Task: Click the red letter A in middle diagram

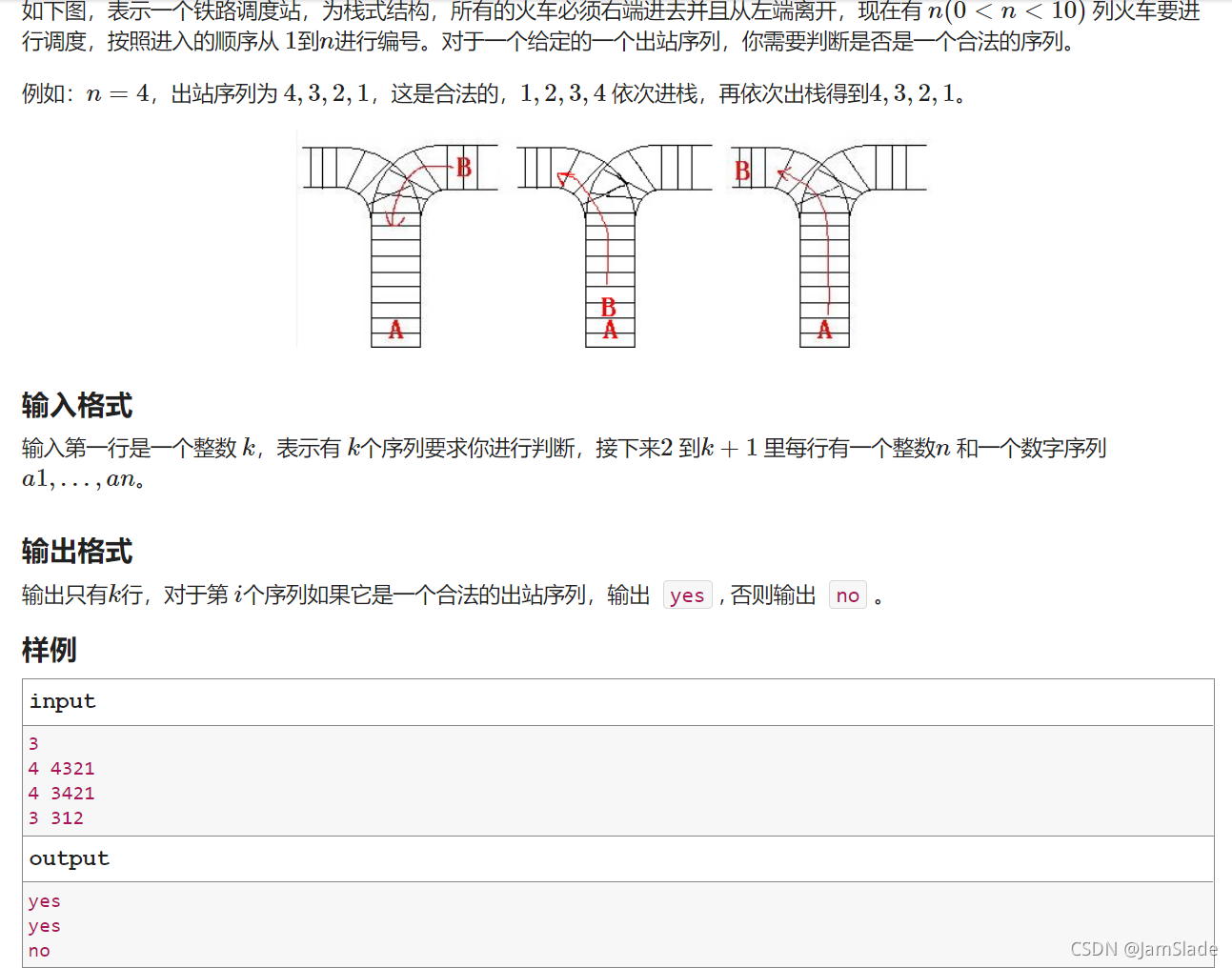Action: [609, 329]
